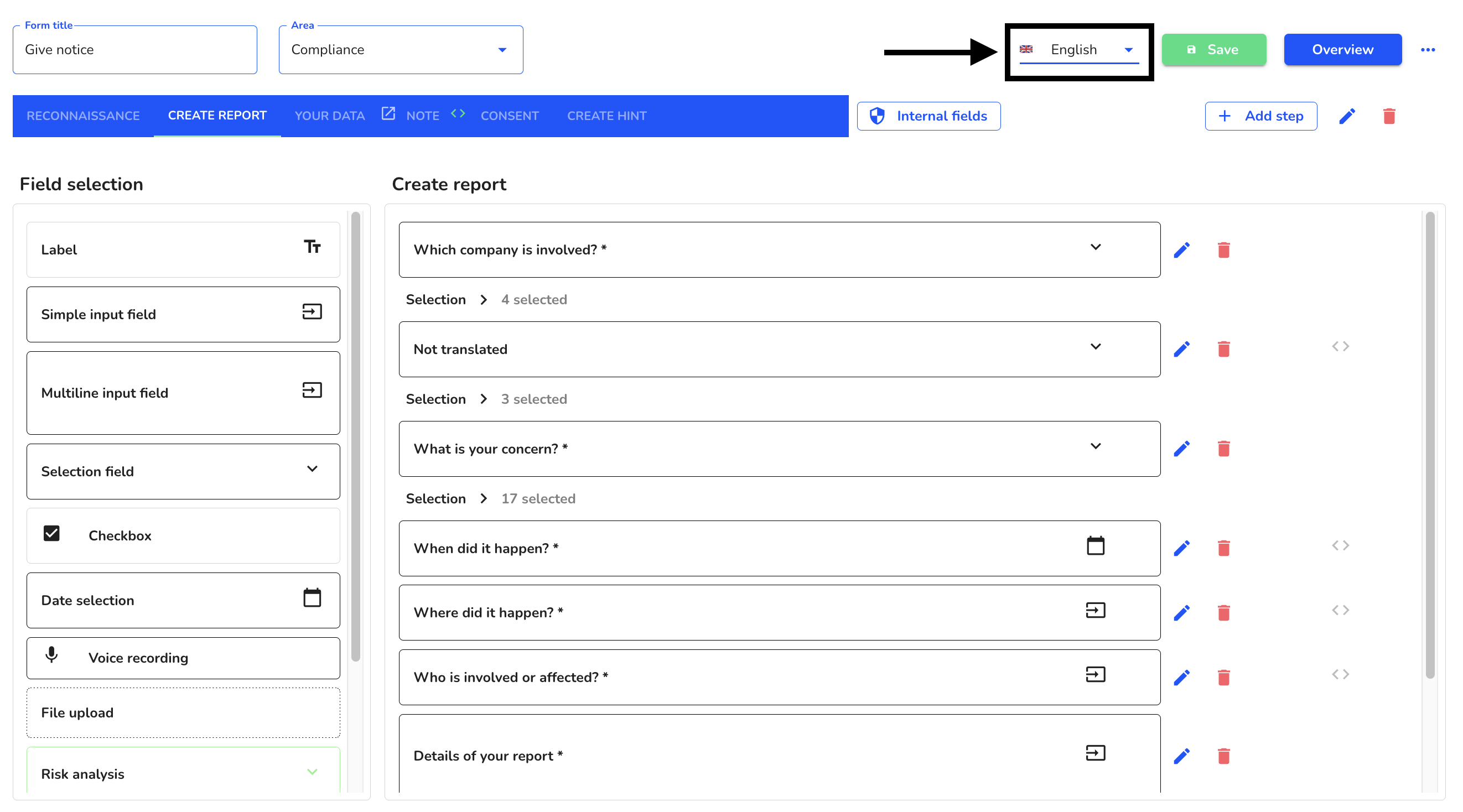The image size is (1463, 812).
Task: Switch to the Note tab
Action: 423,116
